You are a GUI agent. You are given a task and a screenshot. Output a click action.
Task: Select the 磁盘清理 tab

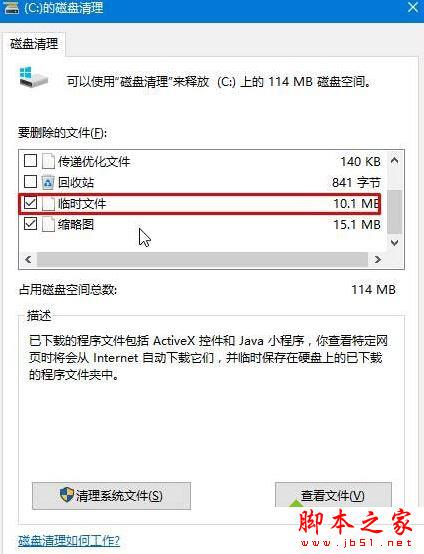[x=34, y=44]
